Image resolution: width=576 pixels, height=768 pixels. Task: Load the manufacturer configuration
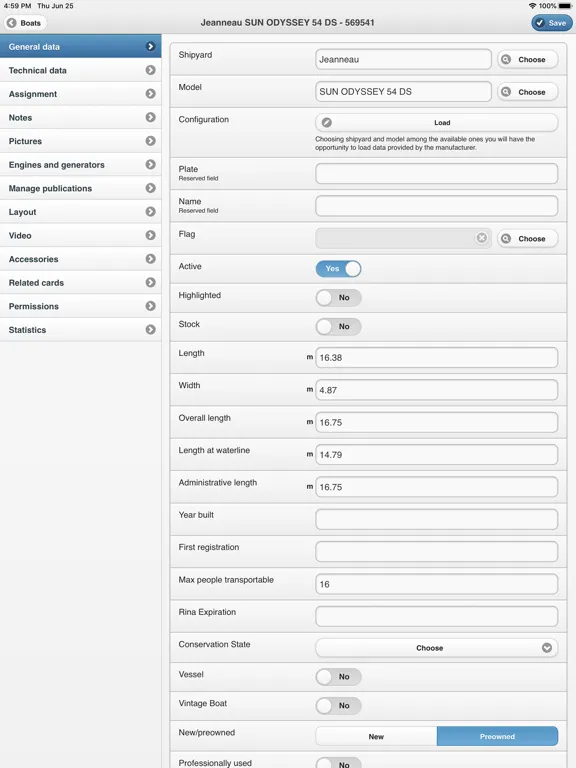coord(436,122)
